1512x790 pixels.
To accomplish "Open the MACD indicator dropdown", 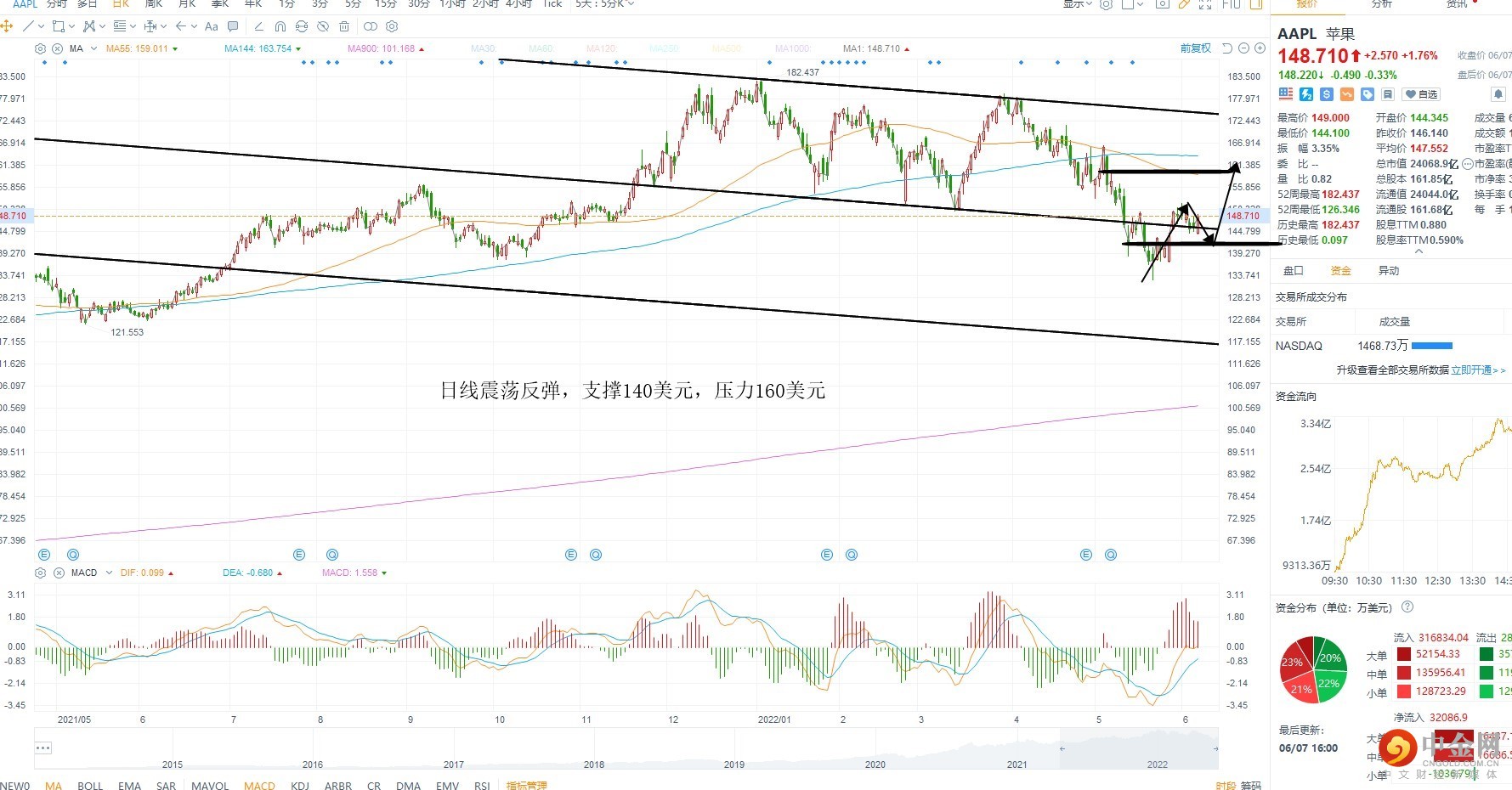I will click(x=109, y=573).
